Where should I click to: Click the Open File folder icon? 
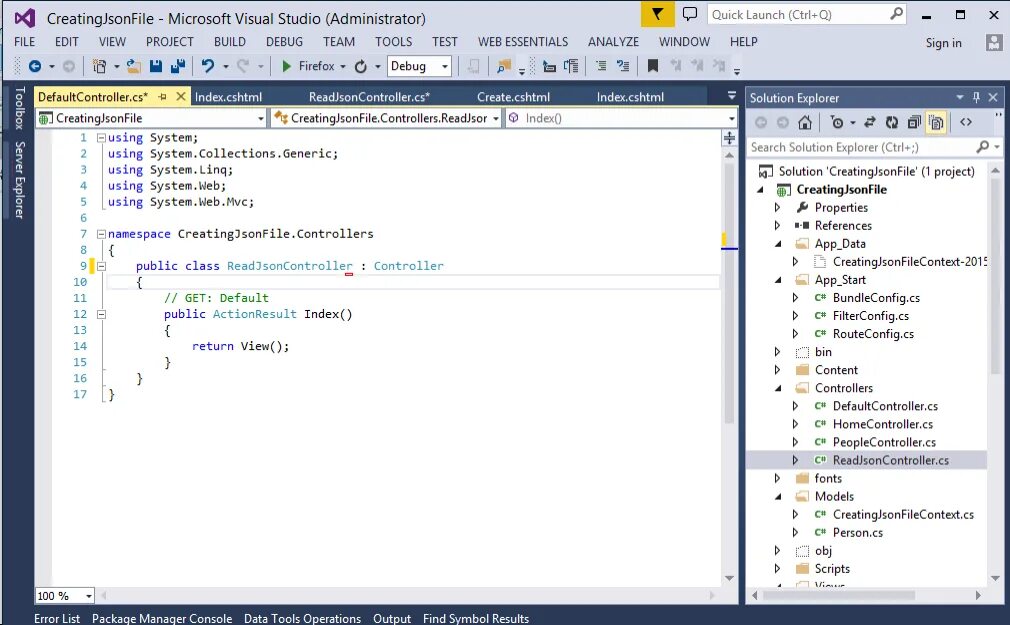(133, 66)
